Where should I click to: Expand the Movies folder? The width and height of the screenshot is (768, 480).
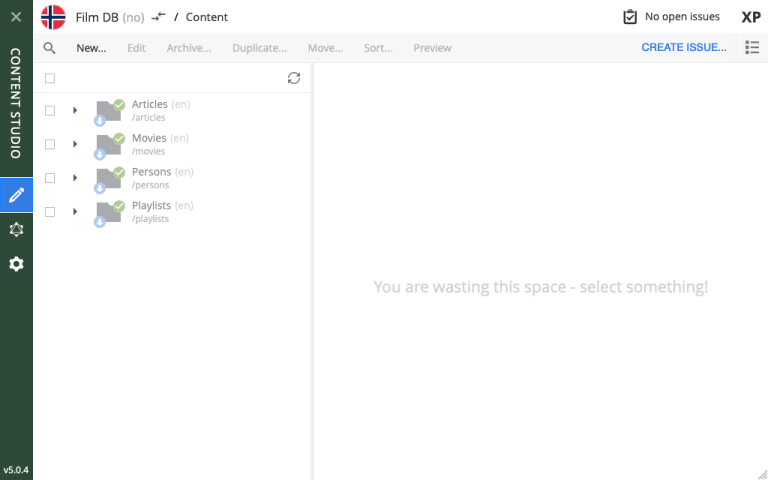click(x=75, y=144)
